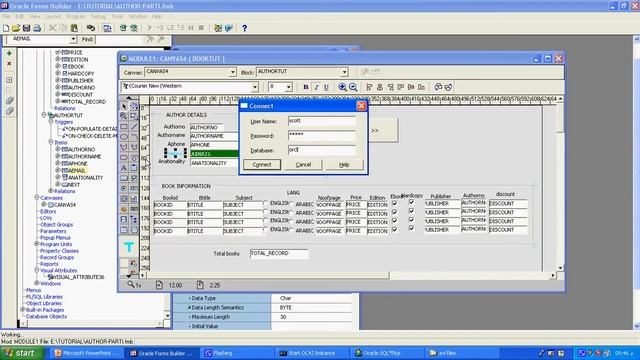Click the Zoom Out magnifier icon
This screenshot has width=640, height=360.
(x=353, y=87)
